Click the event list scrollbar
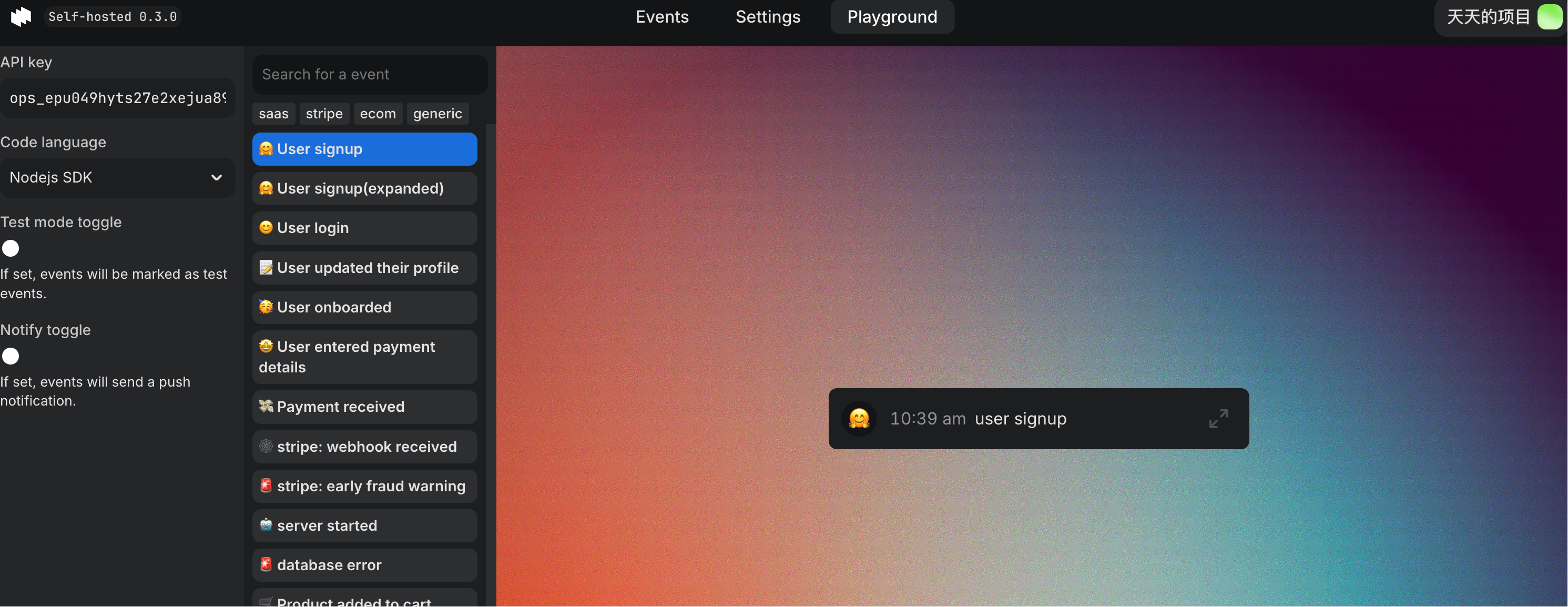The width and height of the screenshot is (1568, 607). pyautogui.click(x=491, y=365)
